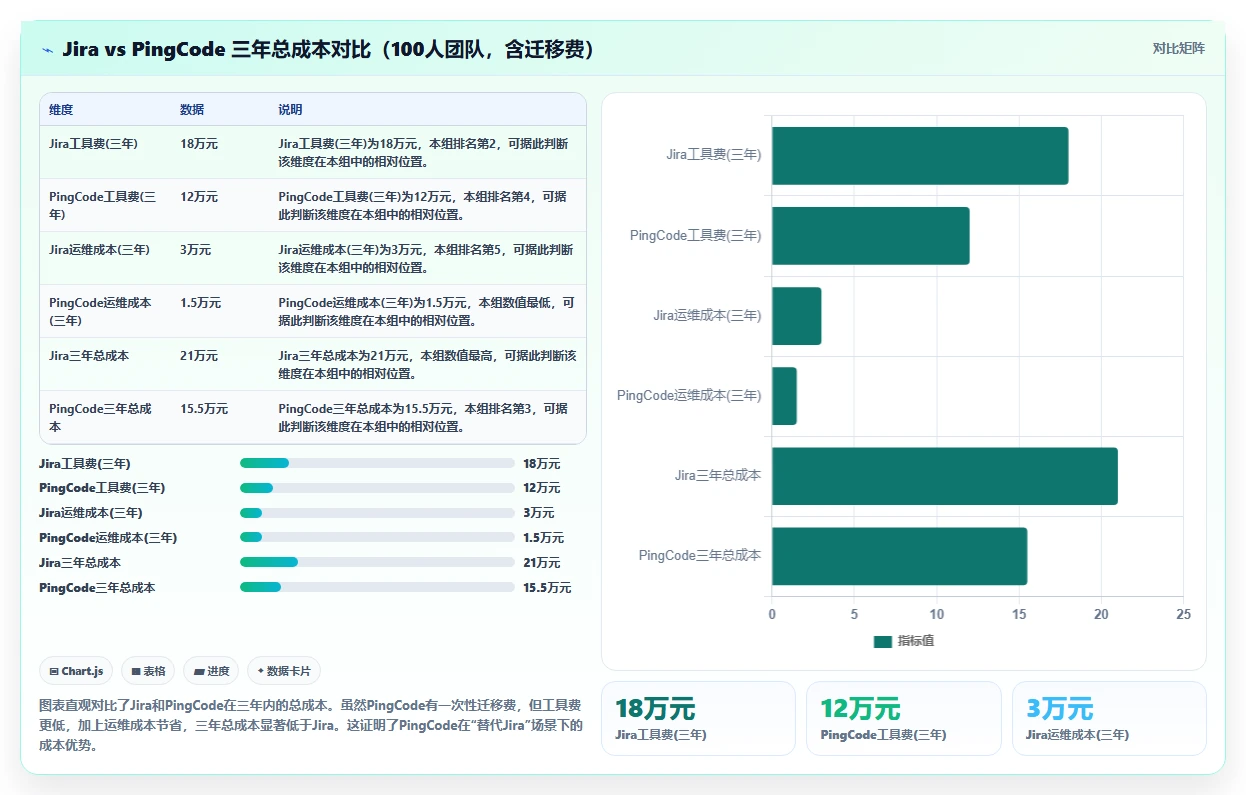Click the 1.5万元 cell in the table
This screenshot has height=795, width=1246.
coord(201,303)
